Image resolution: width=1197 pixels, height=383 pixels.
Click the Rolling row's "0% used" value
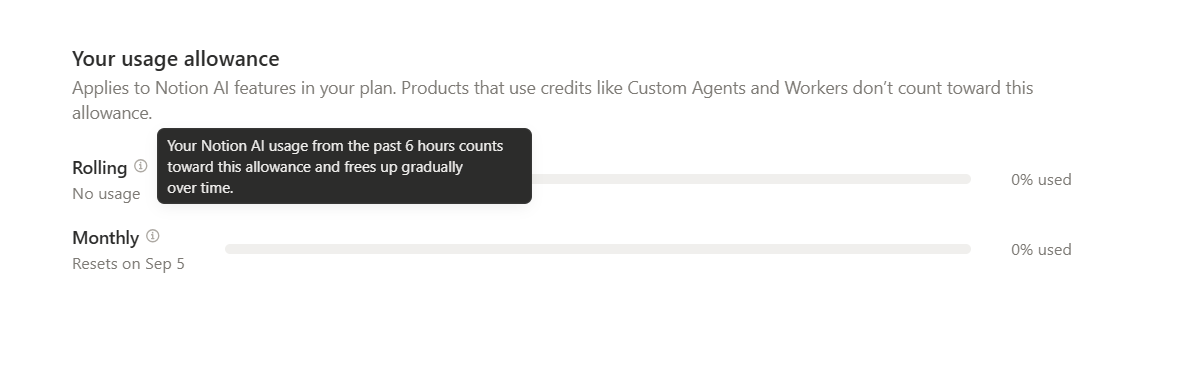click(x=1041, y=179)
